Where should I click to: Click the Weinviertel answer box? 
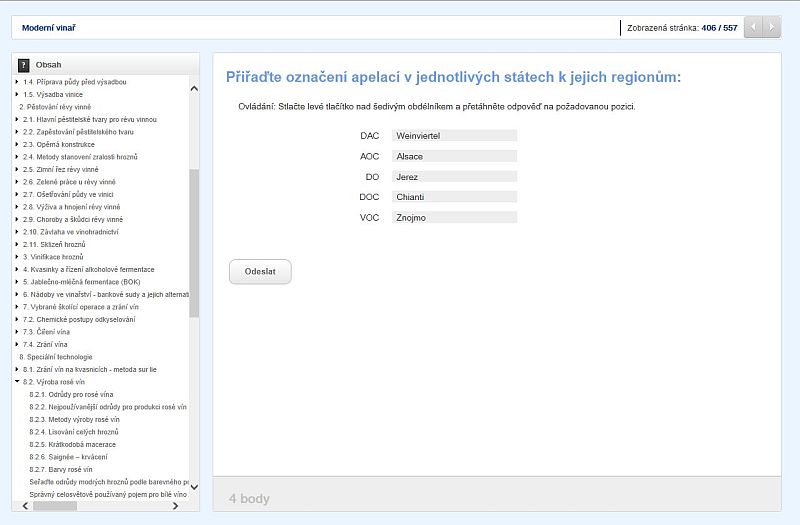[454, 135]
